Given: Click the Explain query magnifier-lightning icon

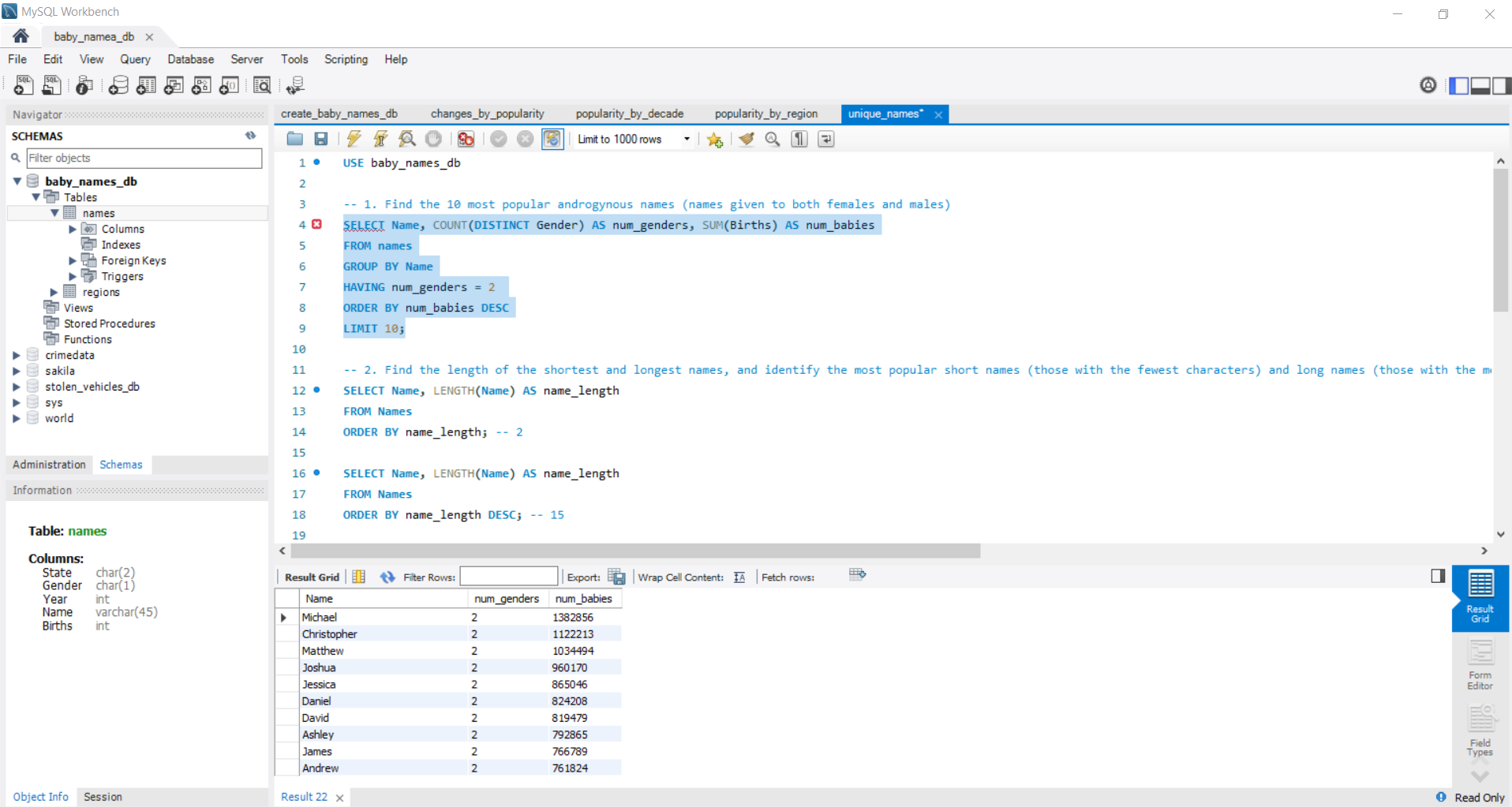Looking at the screenshot, I should (x=407, y=139).
